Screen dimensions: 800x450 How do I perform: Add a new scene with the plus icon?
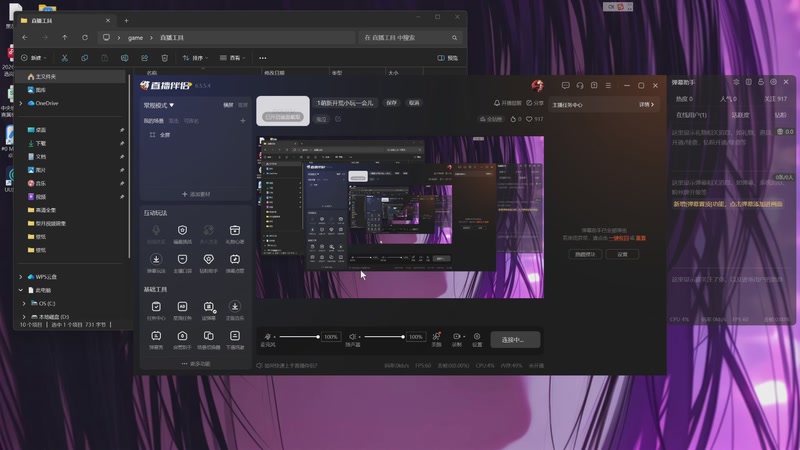[x=243, y=121]
